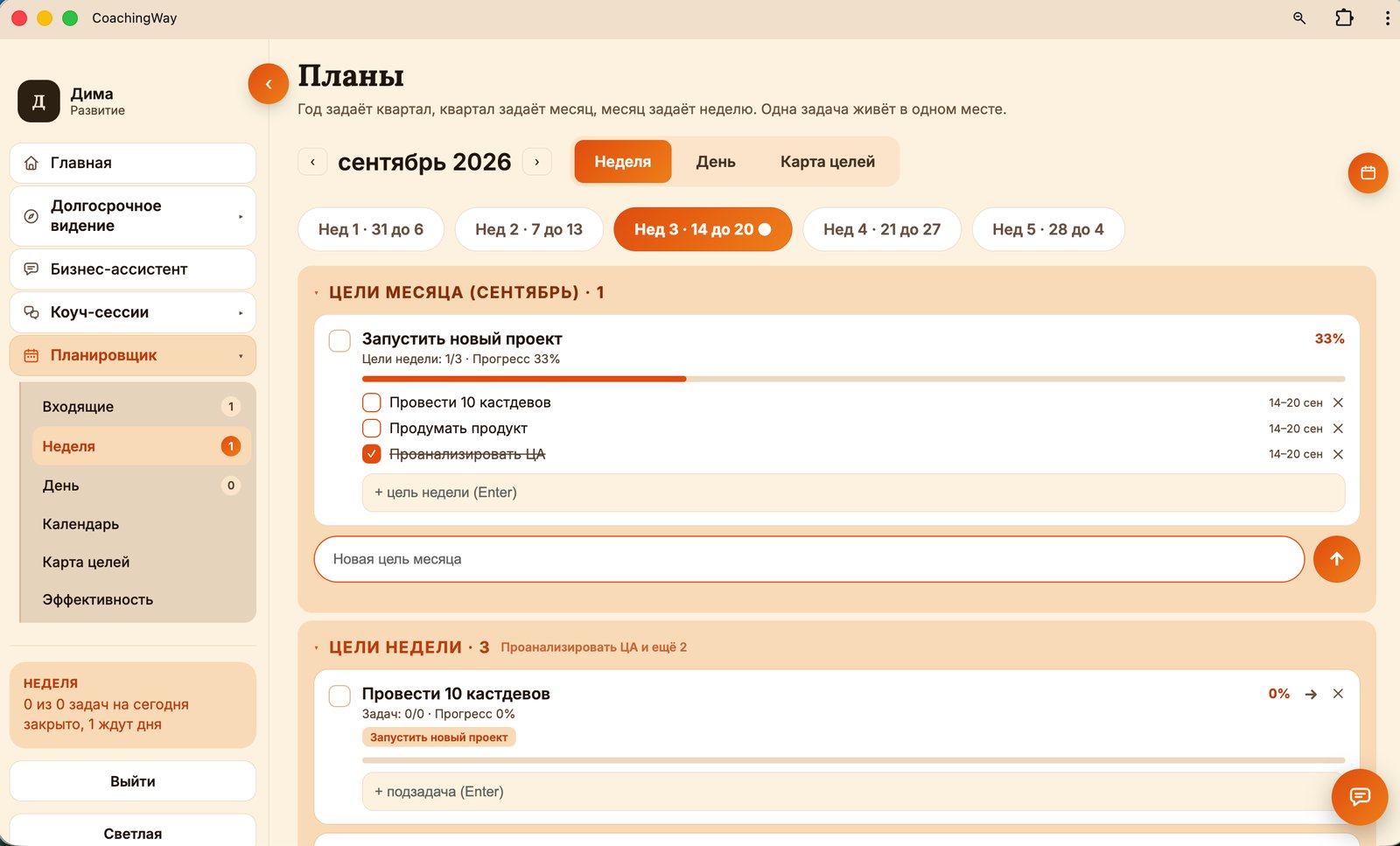Check the 'Продумать продукт' checkbox

[x=372, y=429]
